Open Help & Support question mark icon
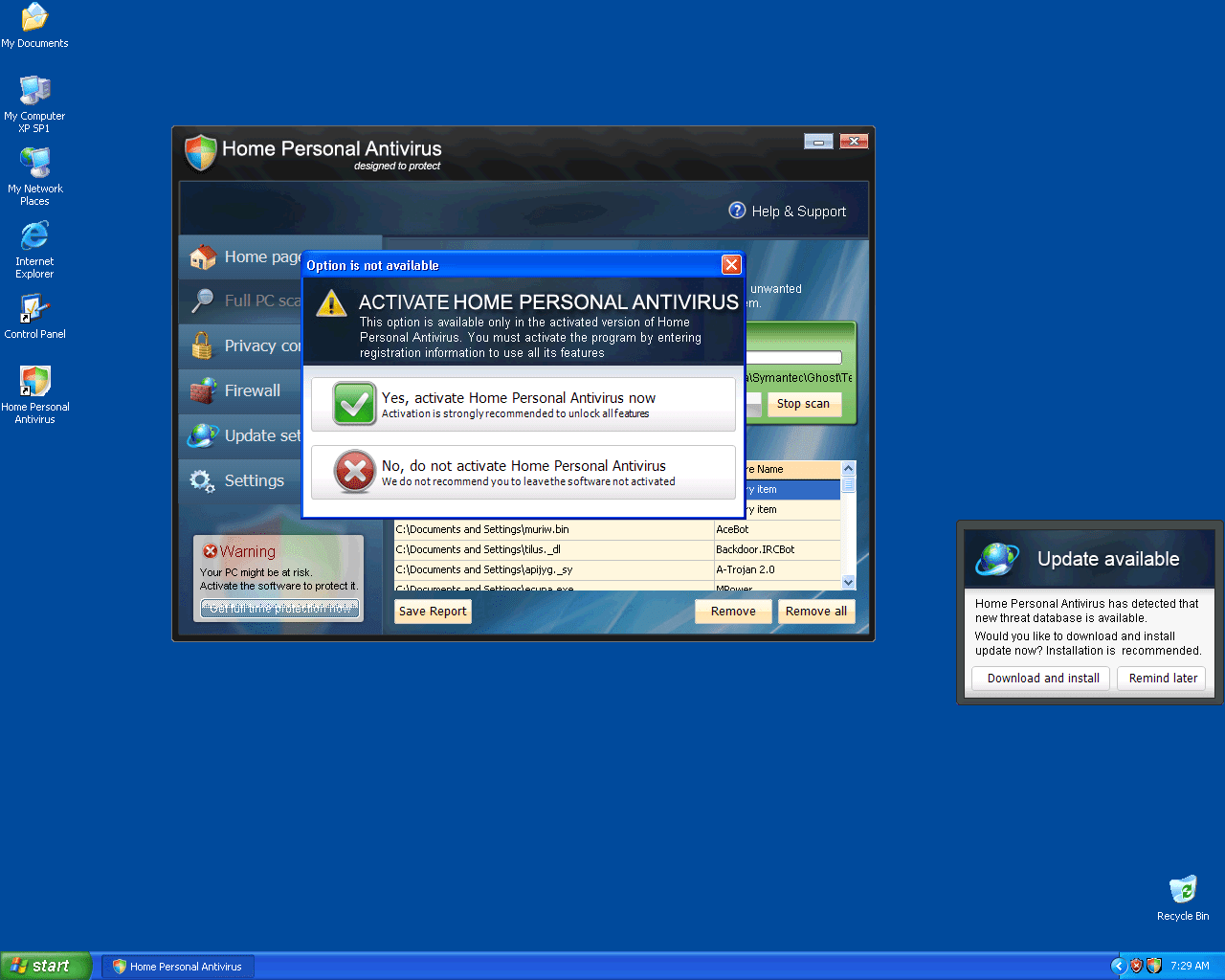1225x980 pixels. pyautogui.click(x=737, y=211)
